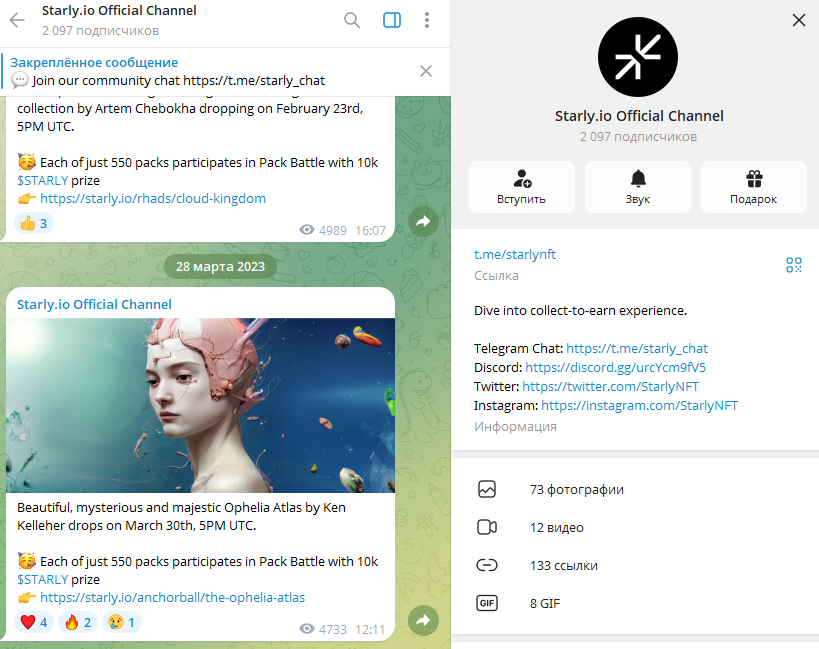Open the channel options via three-dot menu
This screenshot has height=649, width=819.
tap(427, 20)
